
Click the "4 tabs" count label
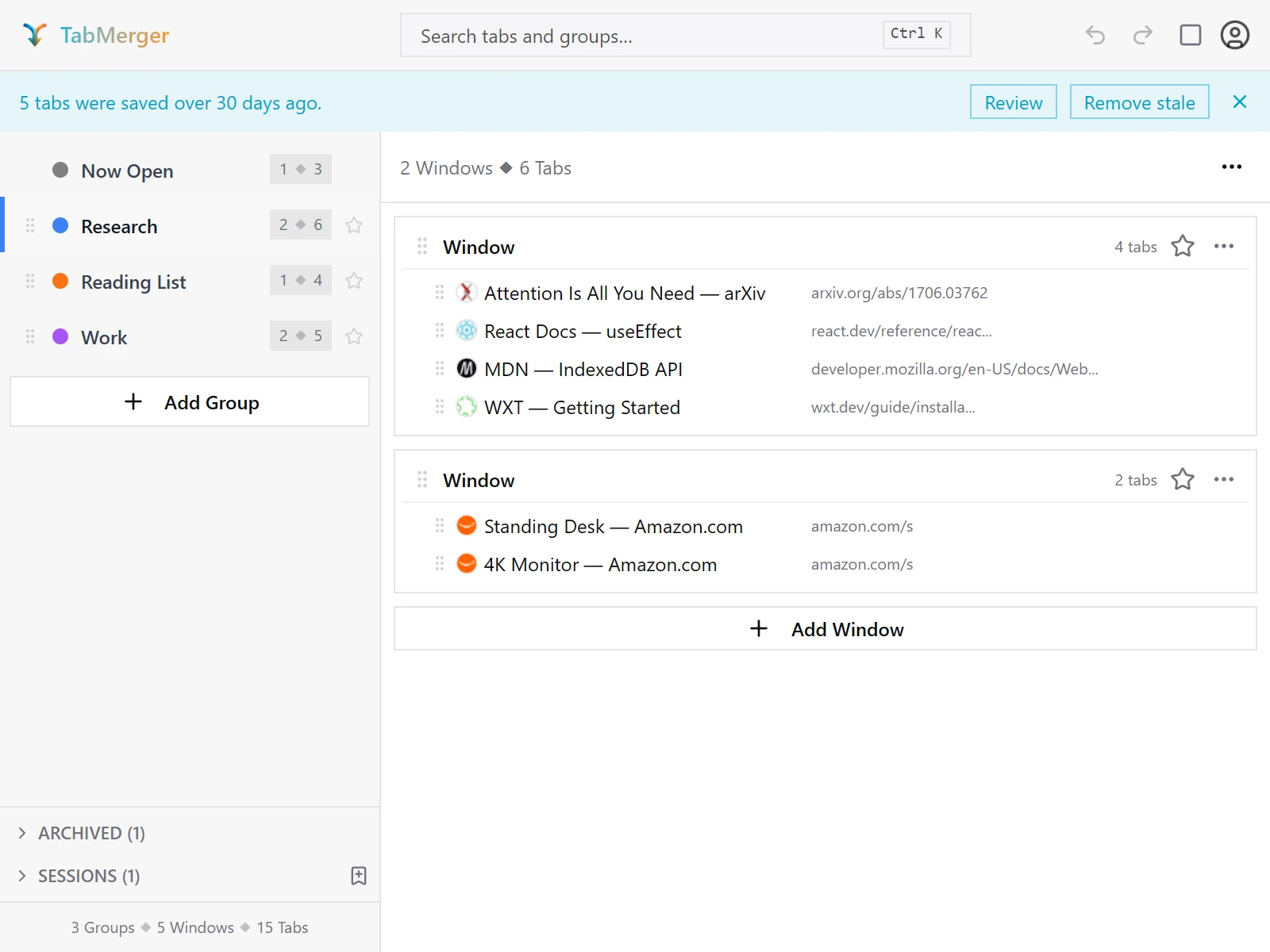[1136, 247]
